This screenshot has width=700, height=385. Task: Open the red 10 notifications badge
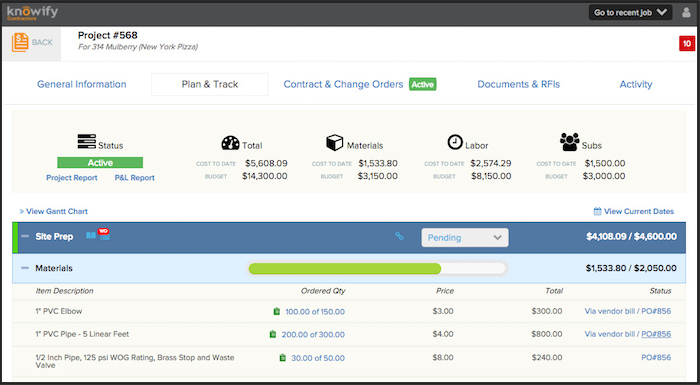coord(687,44)
